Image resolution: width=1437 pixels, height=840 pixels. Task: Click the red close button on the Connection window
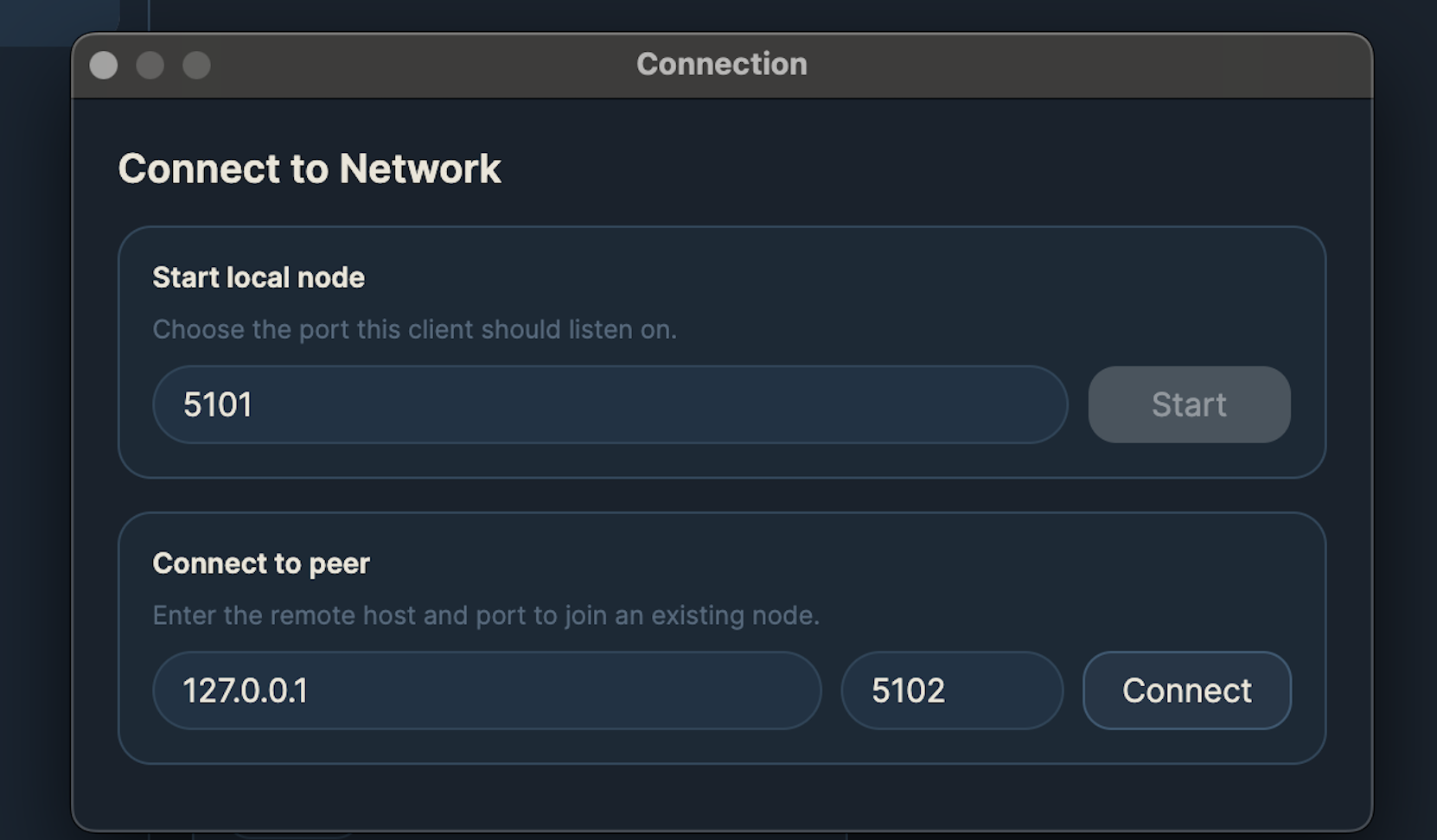click(x=103, y=65)
